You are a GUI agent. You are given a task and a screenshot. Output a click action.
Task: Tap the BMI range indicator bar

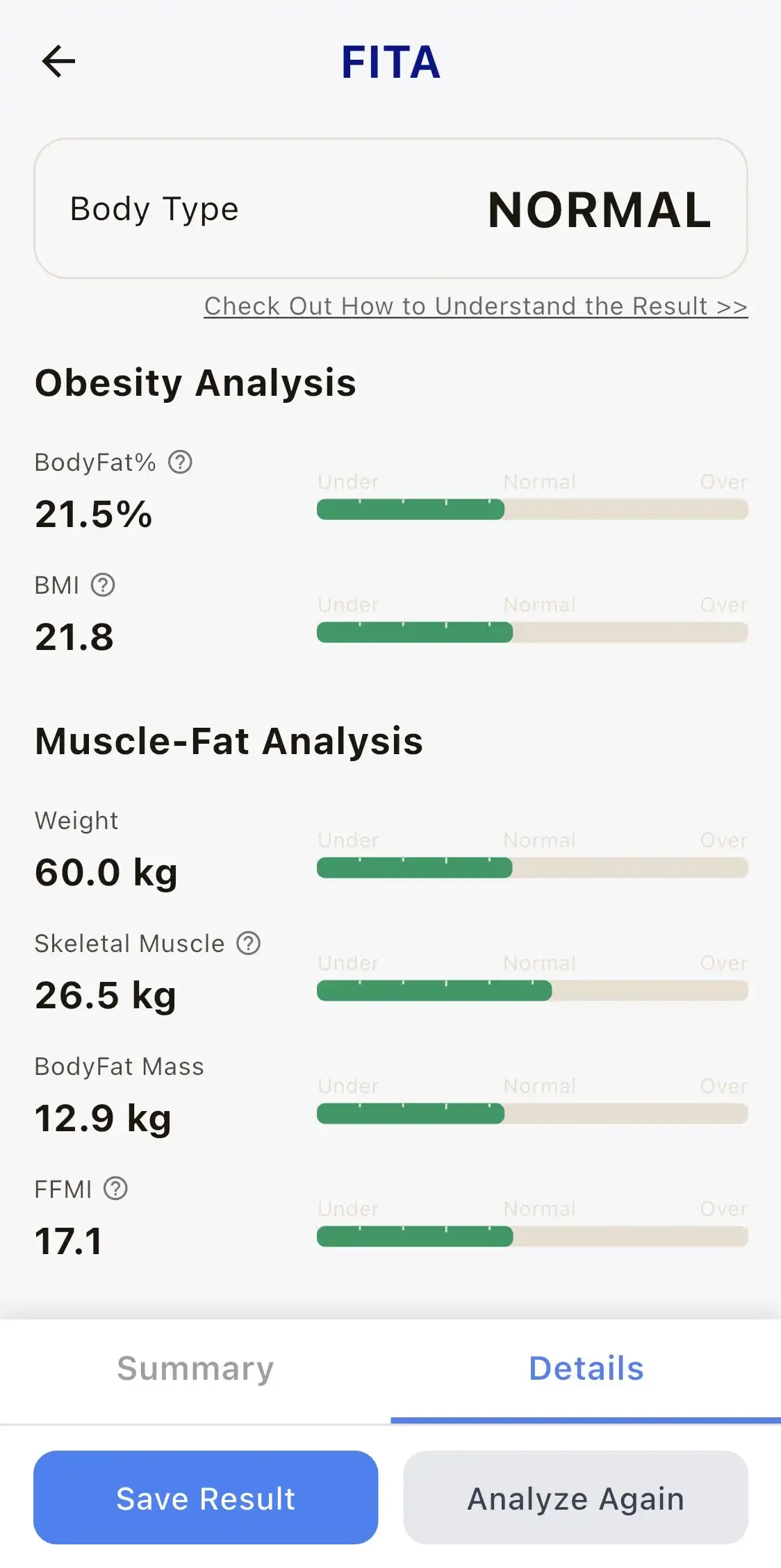click(x=532, y=633)
